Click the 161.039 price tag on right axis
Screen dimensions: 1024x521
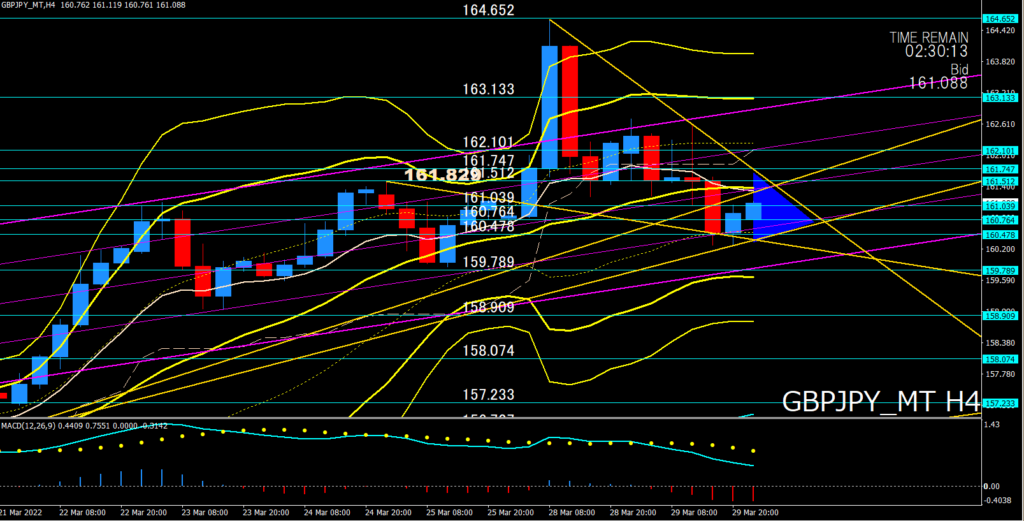(999, 206)
